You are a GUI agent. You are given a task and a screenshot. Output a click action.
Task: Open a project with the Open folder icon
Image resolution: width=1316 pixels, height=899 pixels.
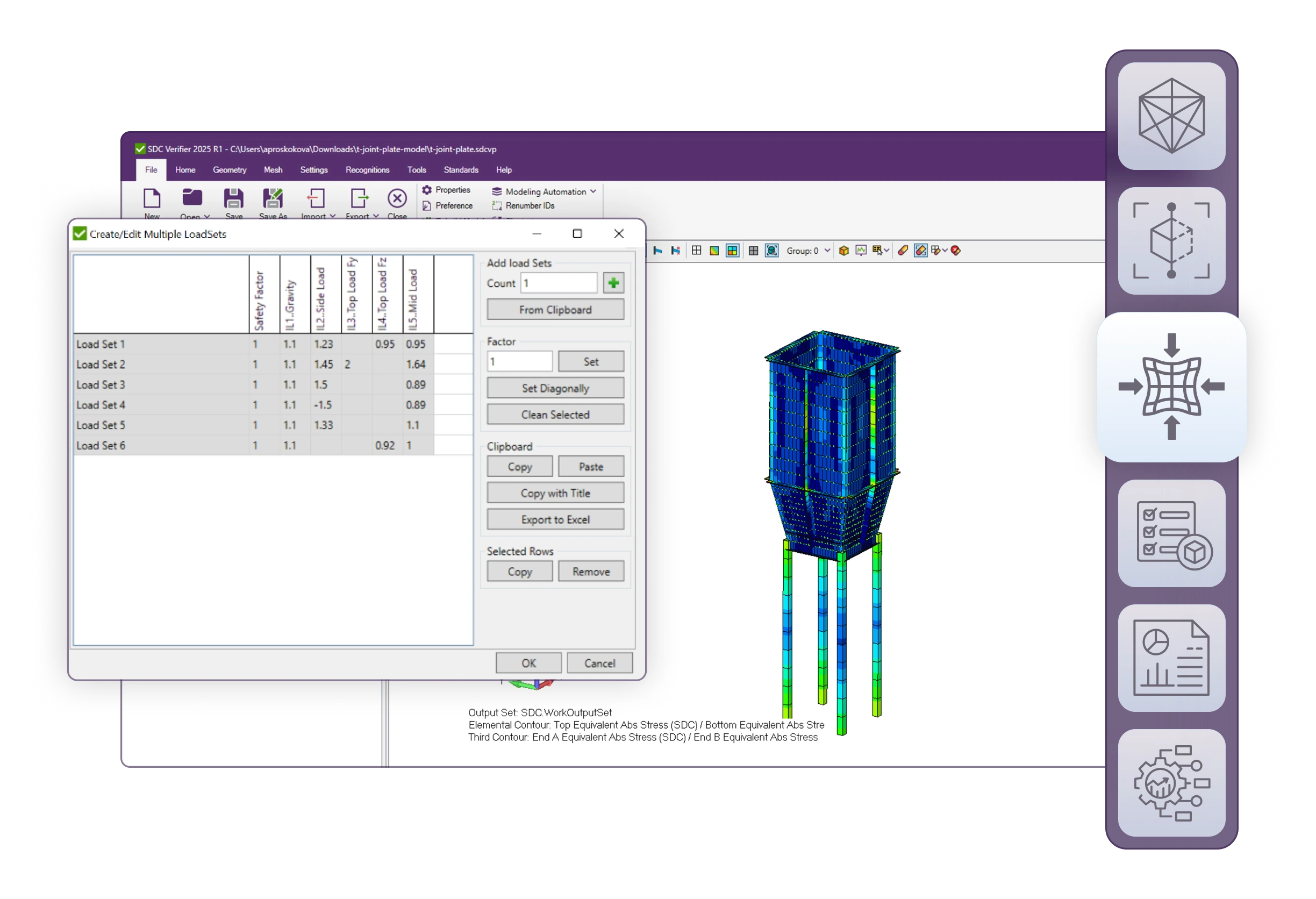coord(192,198)
